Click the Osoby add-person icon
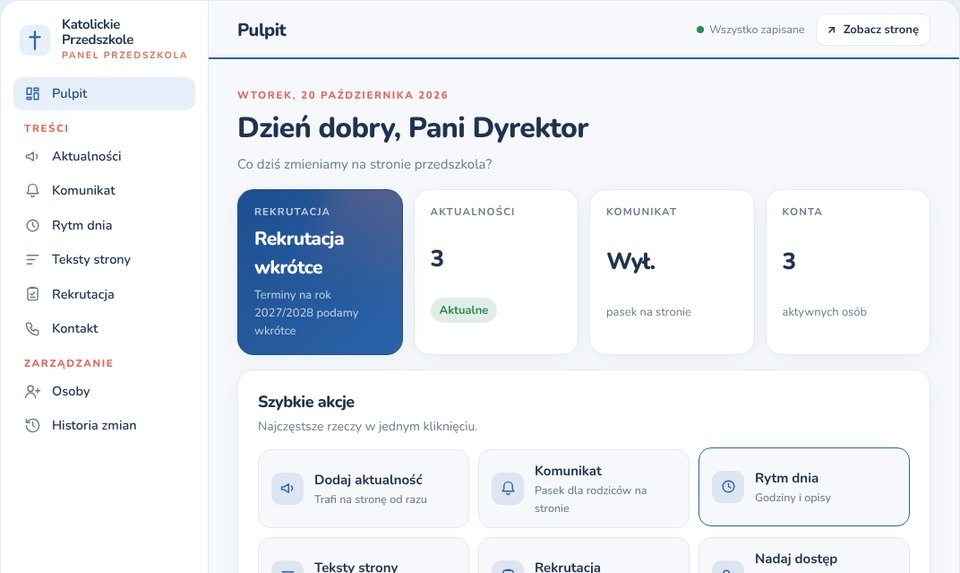 (x=32, y=391)
